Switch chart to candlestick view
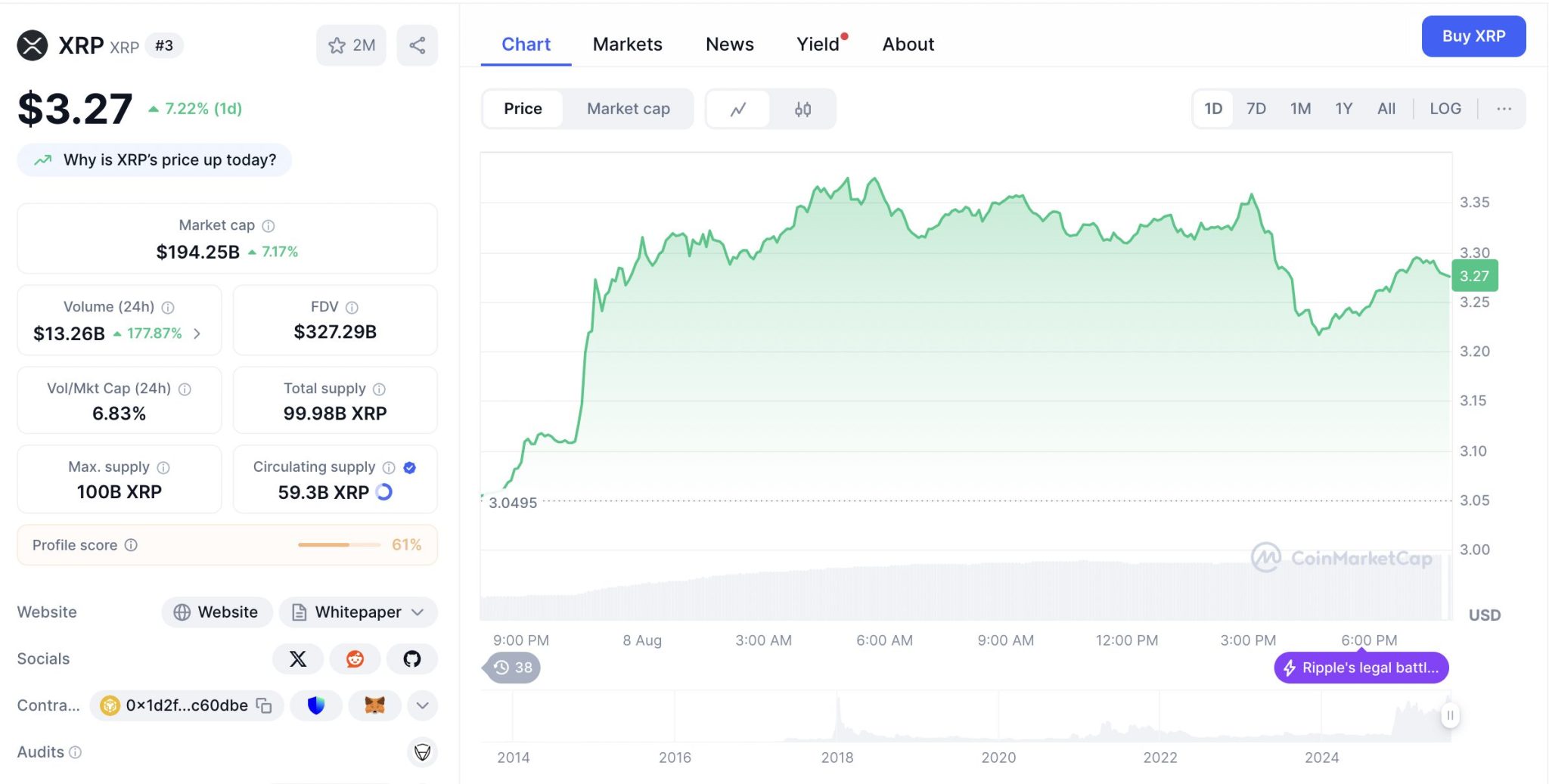The height and width of the screenshot is (784, 1549). click(802, 108)
